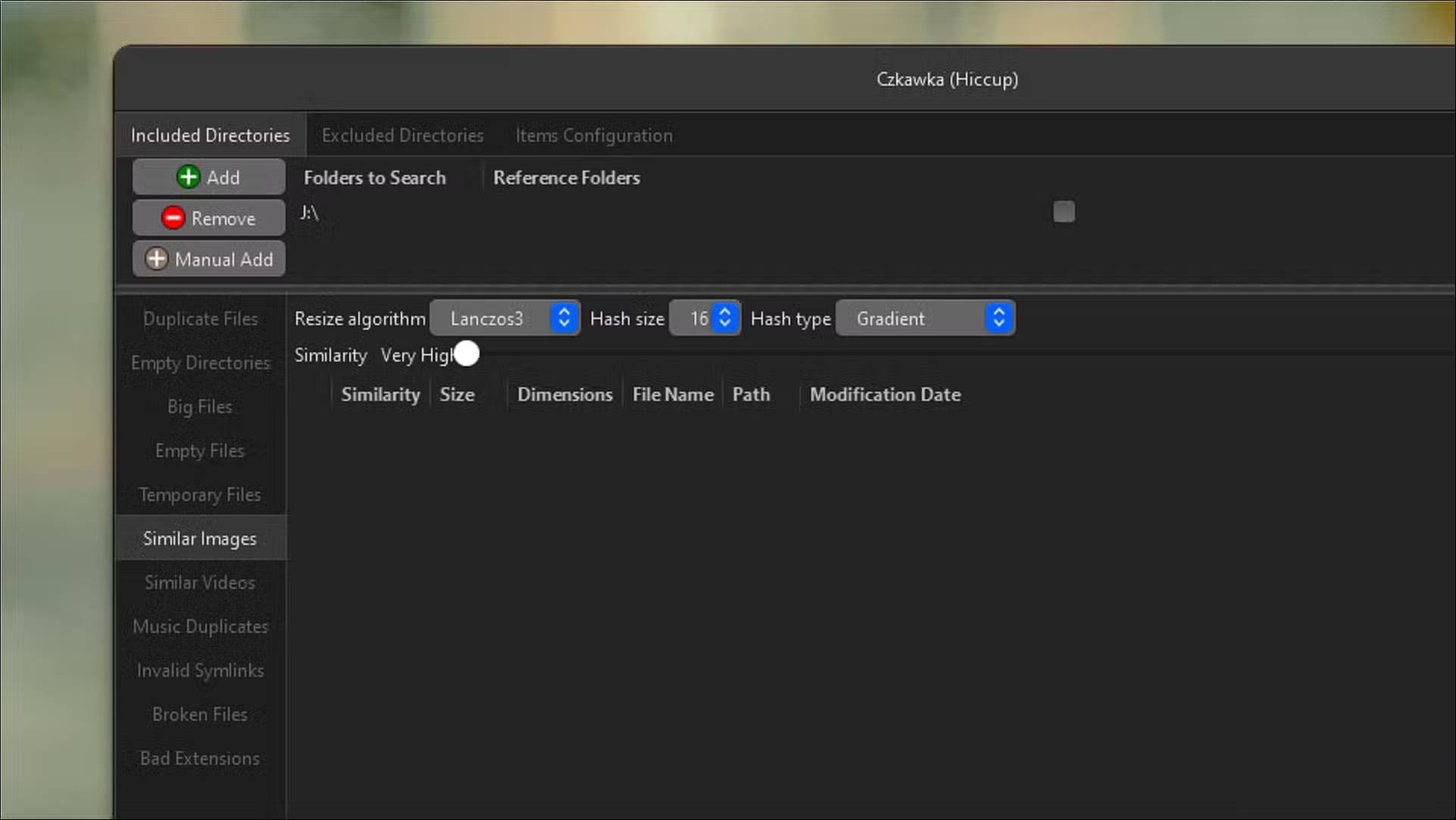Select Empty Directories in the sidebar
Image resolution: width=1456 pixels, height=820 pixels.
(x=200, y=362)
